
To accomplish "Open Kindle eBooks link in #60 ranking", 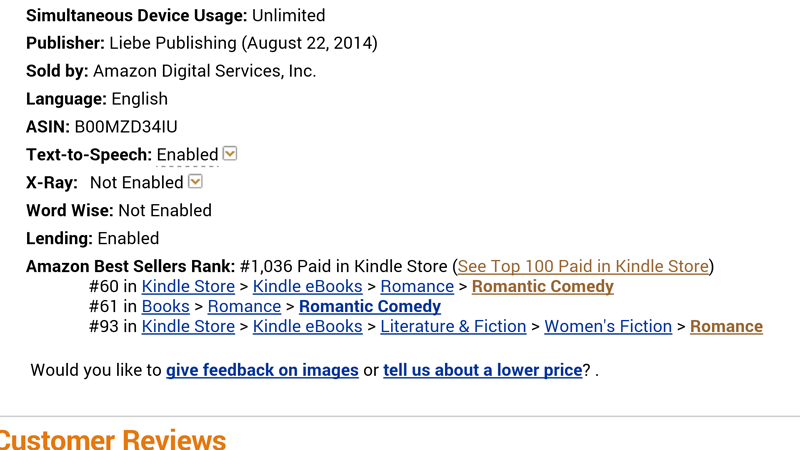I will (x=308, y=286).
